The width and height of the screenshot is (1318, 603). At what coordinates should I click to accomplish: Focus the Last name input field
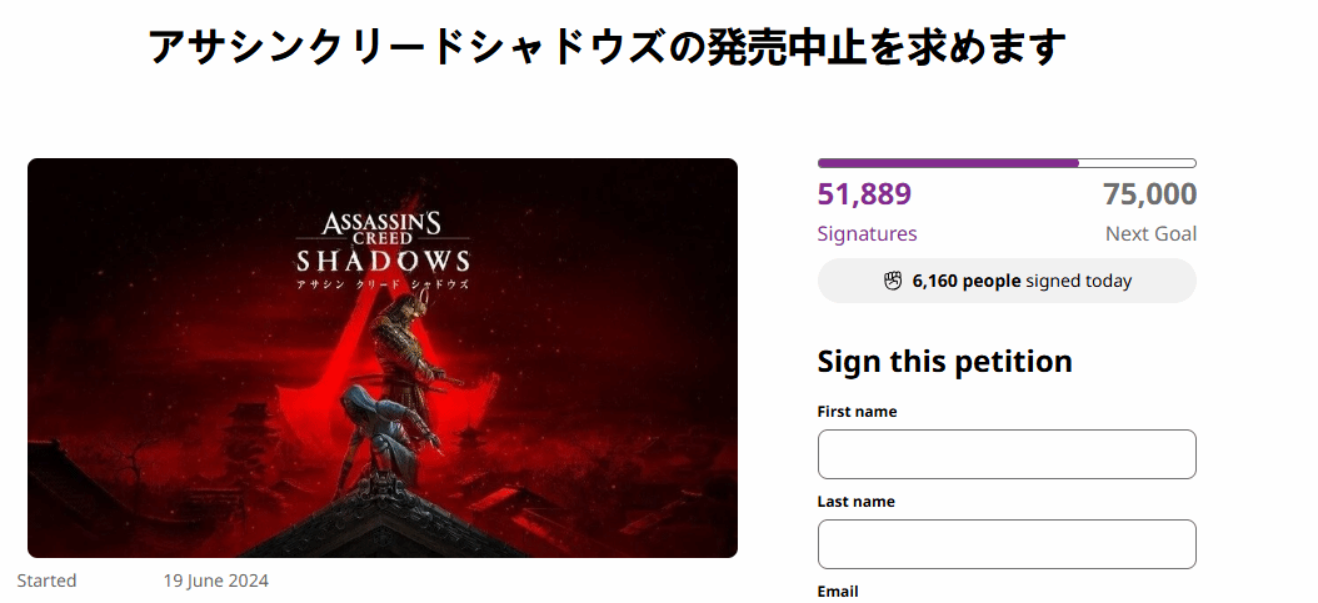1006,544
